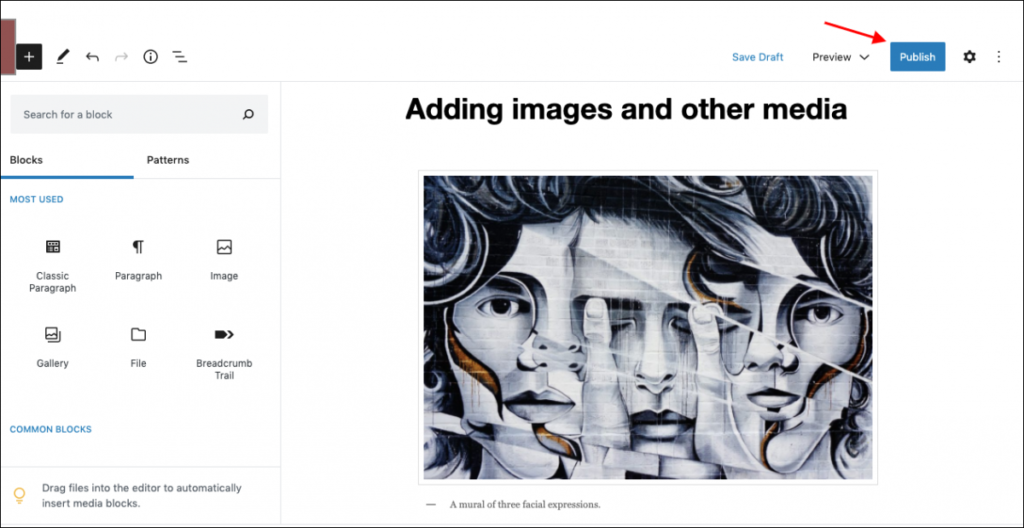Toggle the block inserter plus button
Image resolution: width=1024 pixels, height=528 pixels.
pyautogui.click(x=29, y=57)
